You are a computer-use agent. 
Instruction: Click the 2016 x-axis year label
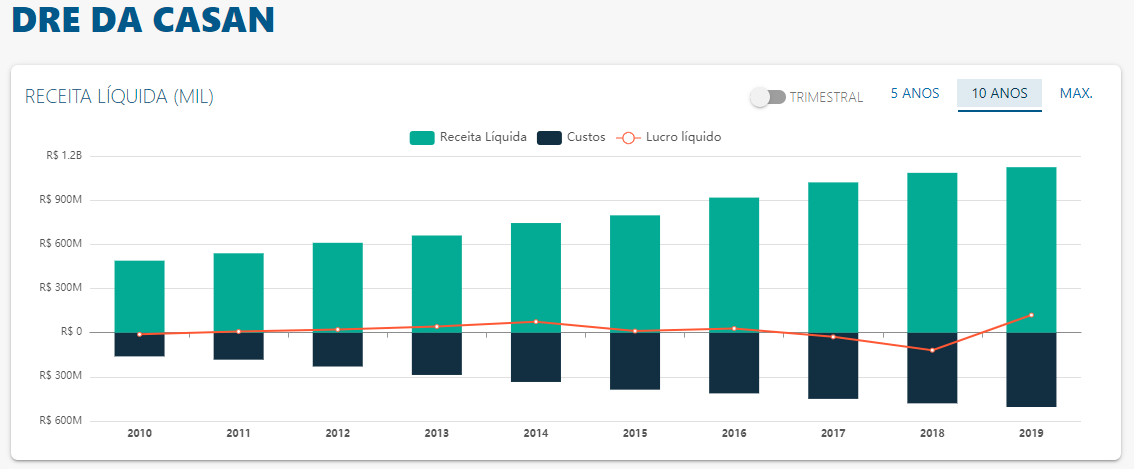coord(734,434)
